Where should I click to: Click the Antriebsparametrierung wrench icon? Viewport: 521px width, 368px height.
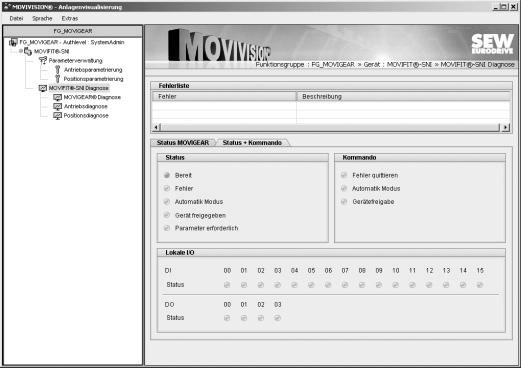coord(57,70)
